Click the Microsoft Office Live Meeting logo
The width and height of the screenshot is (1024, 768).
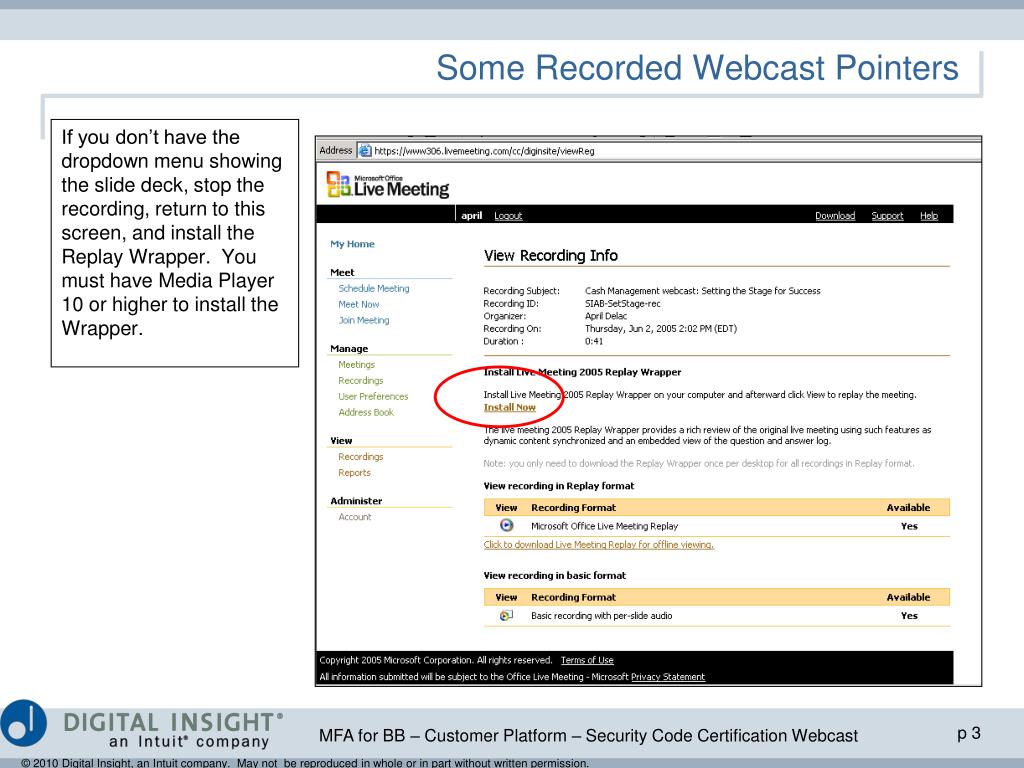point(388,185)
